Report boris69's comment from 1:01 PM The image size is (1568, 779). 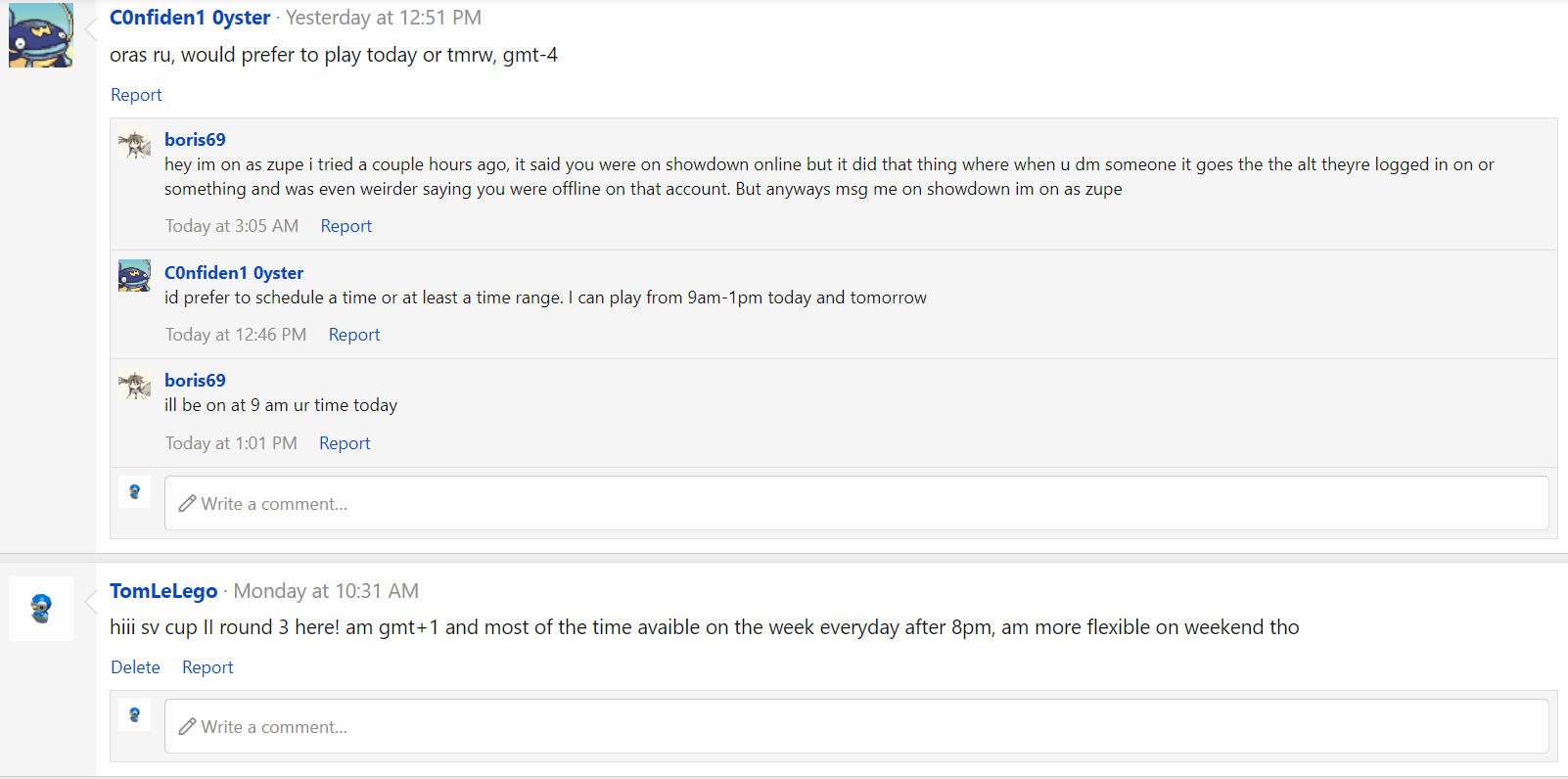click(345, 443)
